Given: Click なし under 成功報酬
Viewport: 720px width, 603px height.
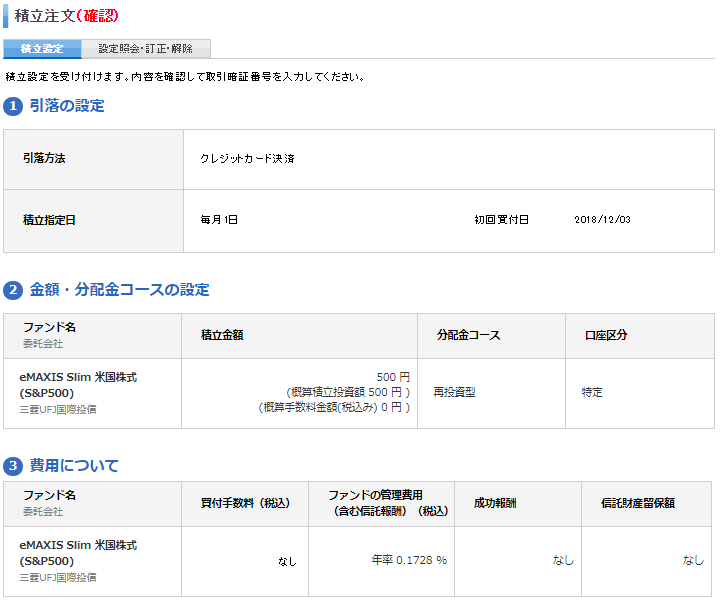Looking at the screenshot, I should 563,560.
